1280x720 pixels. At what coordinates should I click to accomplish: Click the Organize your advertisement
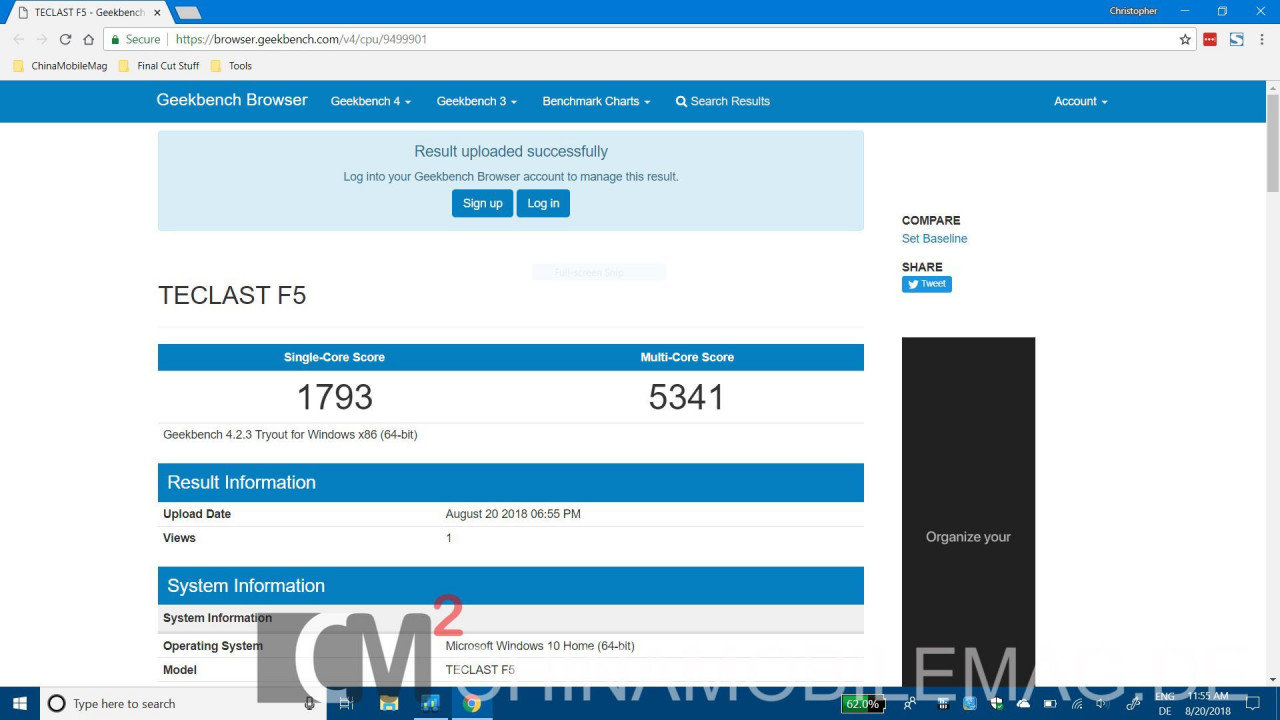pos(968,512)
